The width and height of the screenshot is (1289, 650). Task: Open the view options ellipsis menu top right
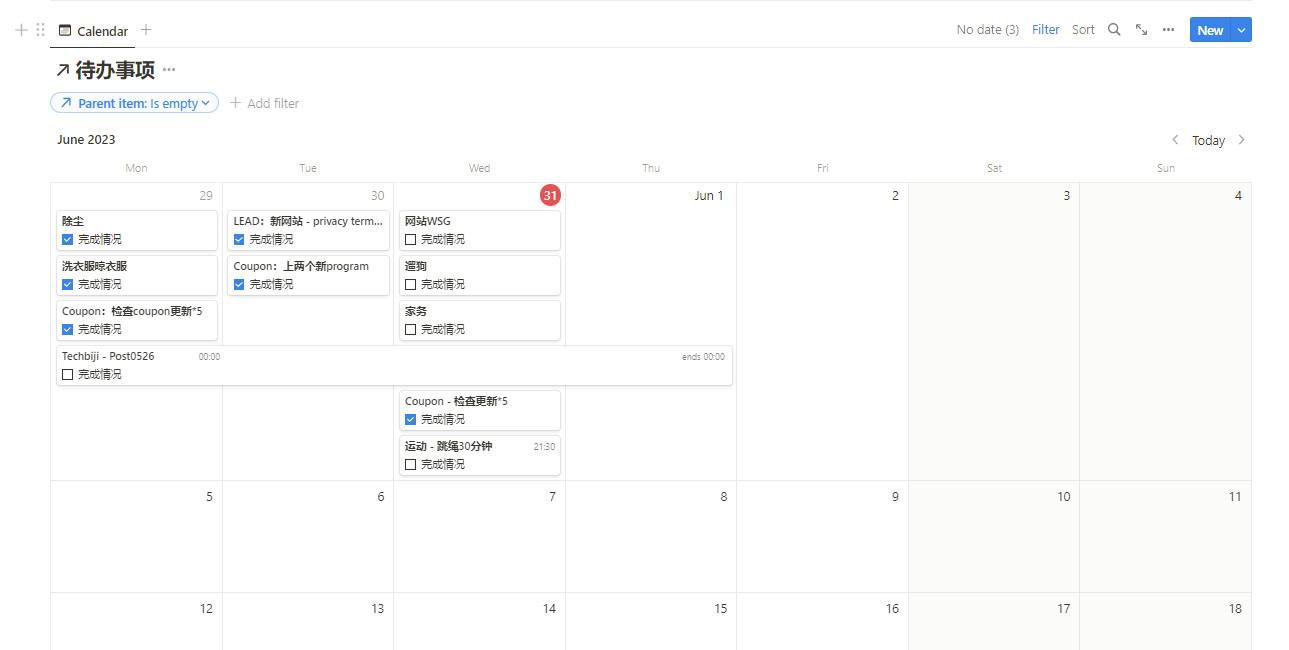pyautogui.click(x=1168, y=30)
